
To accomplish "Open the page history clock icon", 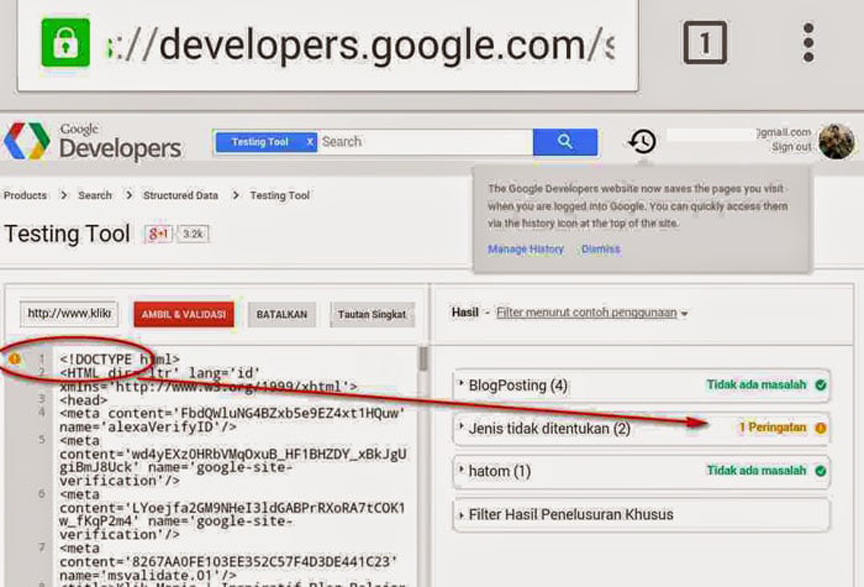I will pos(642,142).
